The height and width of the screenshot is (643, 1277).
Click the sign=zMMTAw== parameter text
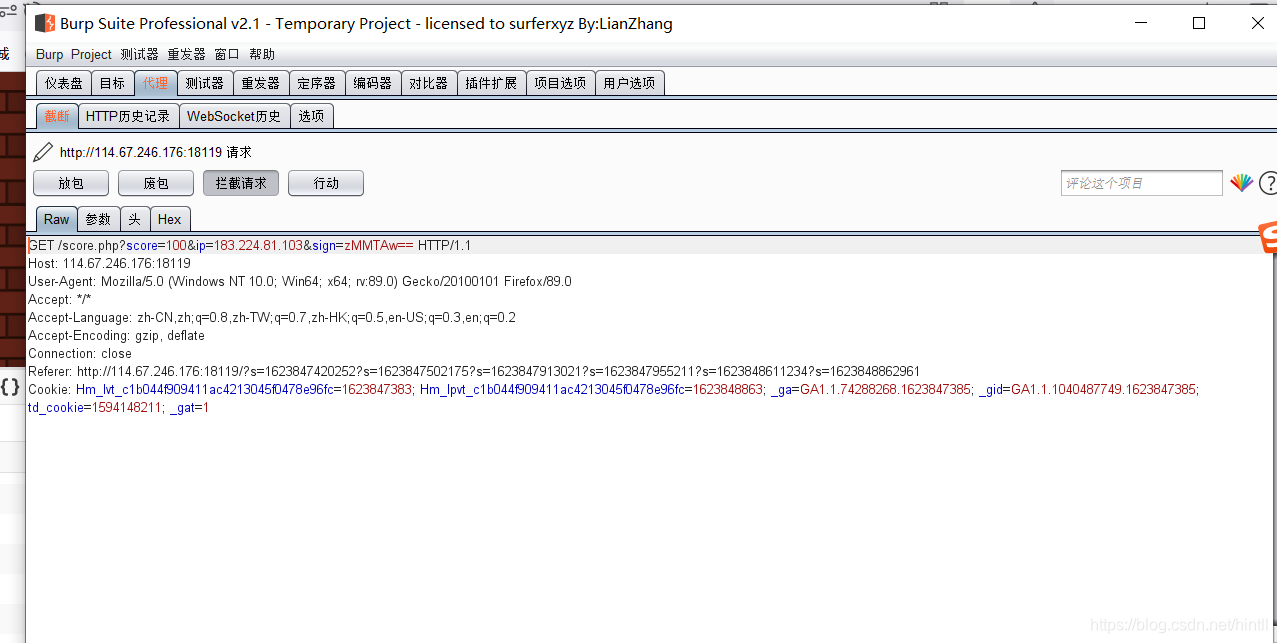coord(363,245)
